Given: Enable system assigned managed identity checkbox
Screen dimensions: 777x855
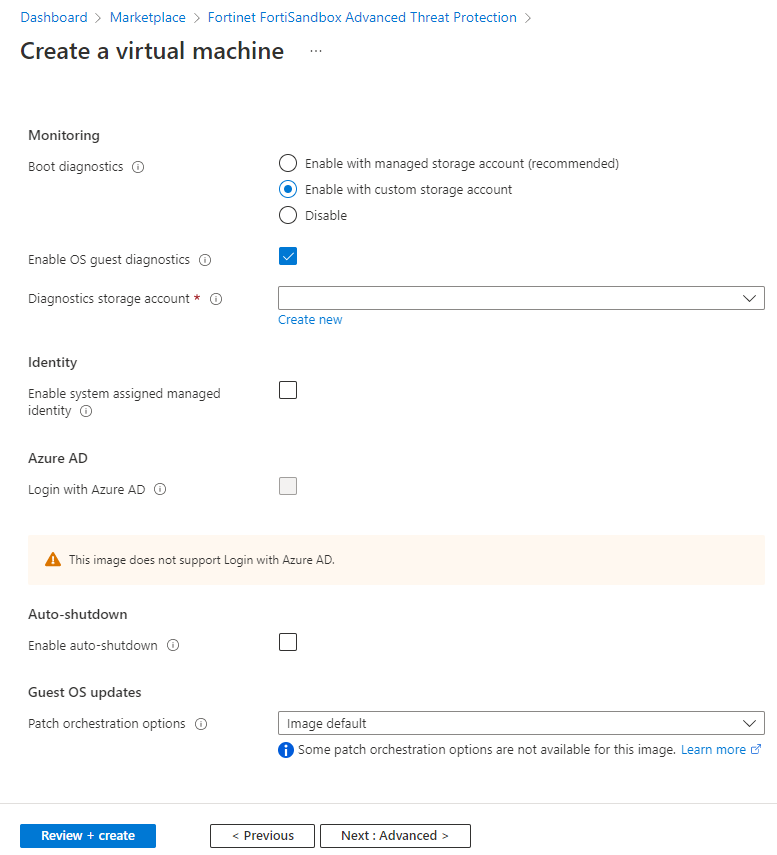Looking at the screenshot, I should coord(288,390).
